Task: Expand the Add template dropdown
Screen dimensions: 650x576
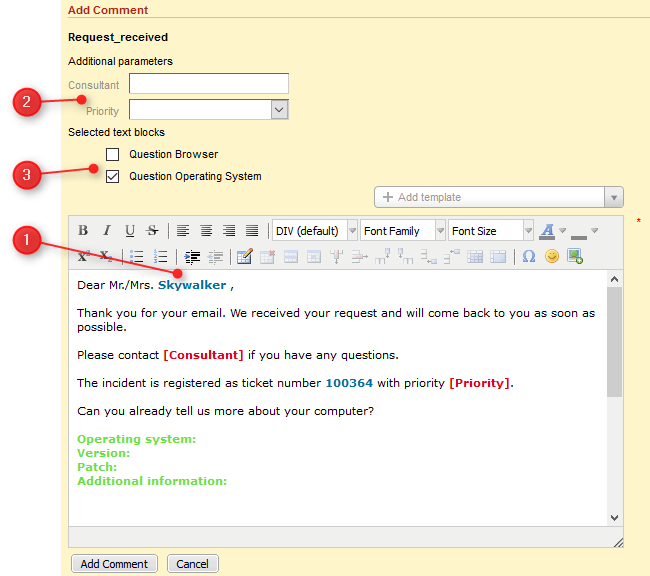Action: 614,198
